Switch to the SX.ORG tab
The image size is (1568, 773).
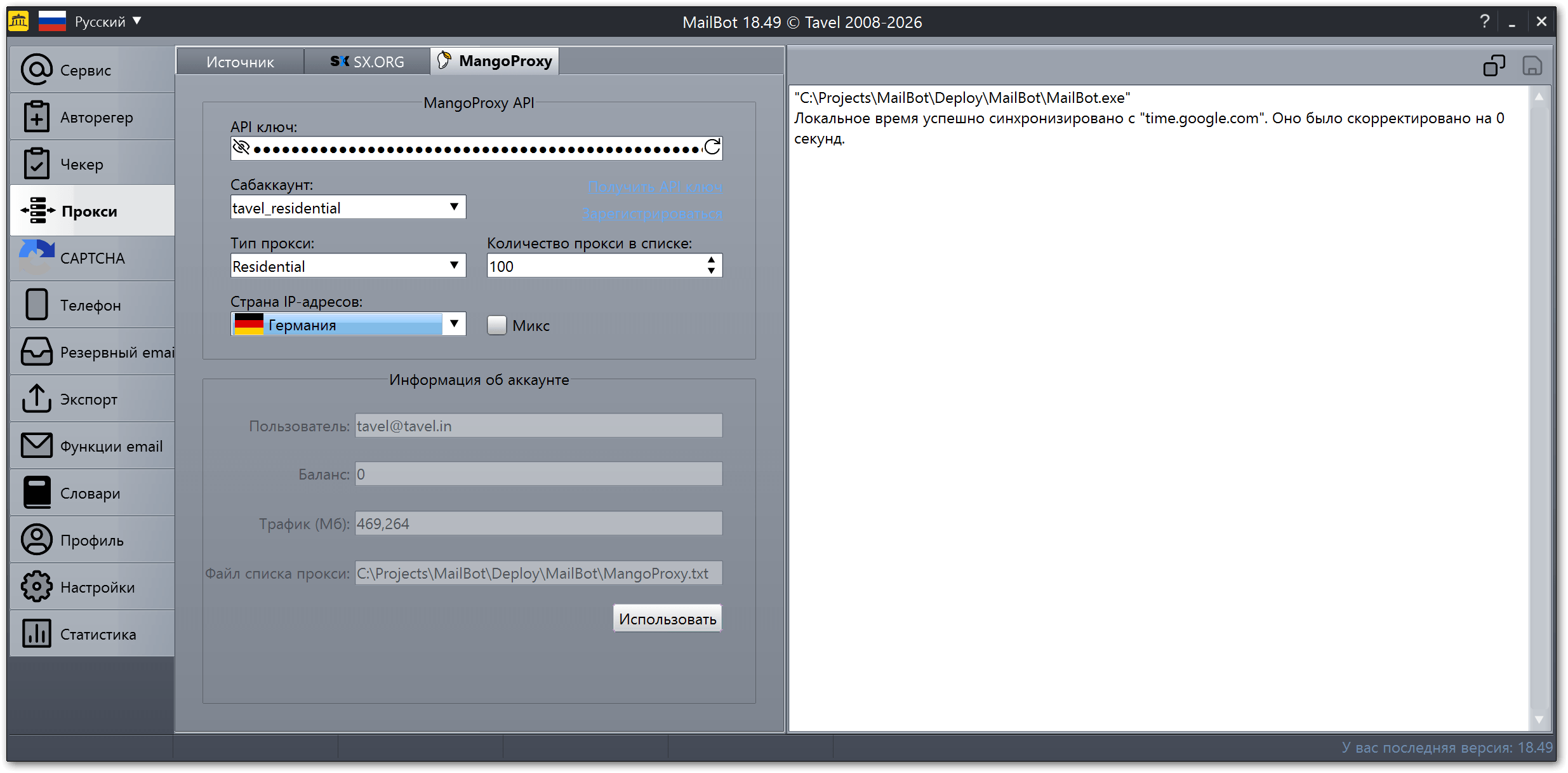pyautogui.click(x=367, y=62)
